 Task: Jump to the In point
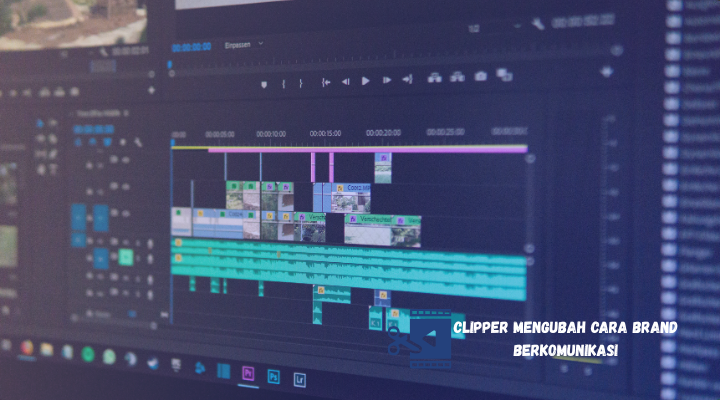(x=326, y=82)
